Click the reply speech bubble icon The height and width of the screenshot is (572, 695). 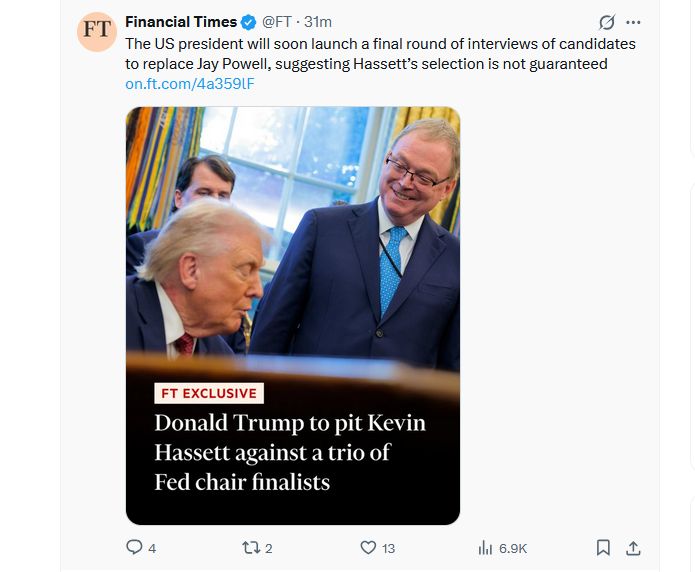134,547
